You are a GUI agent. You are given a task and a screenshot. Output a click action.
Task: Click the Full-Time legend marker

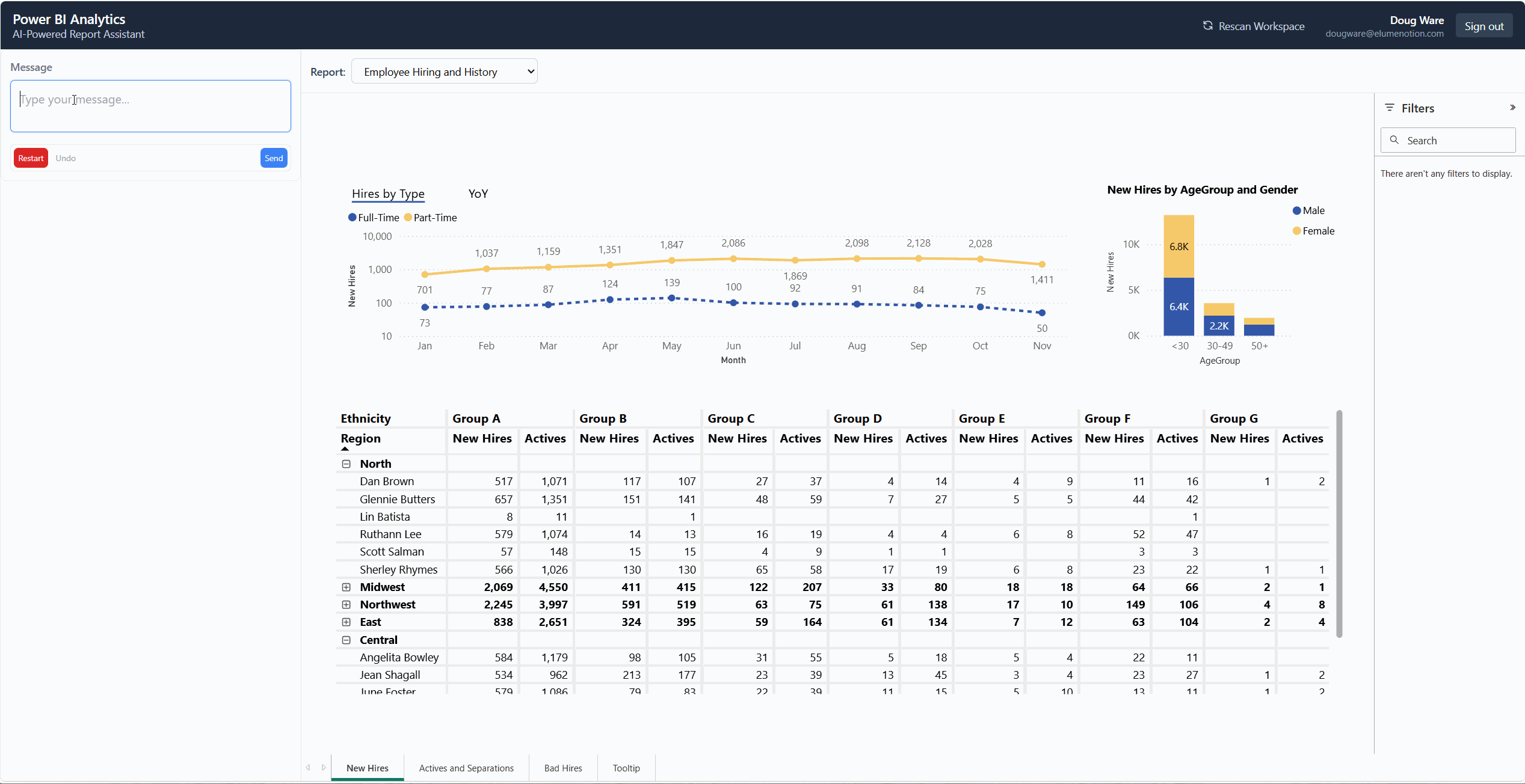point(353,217)
